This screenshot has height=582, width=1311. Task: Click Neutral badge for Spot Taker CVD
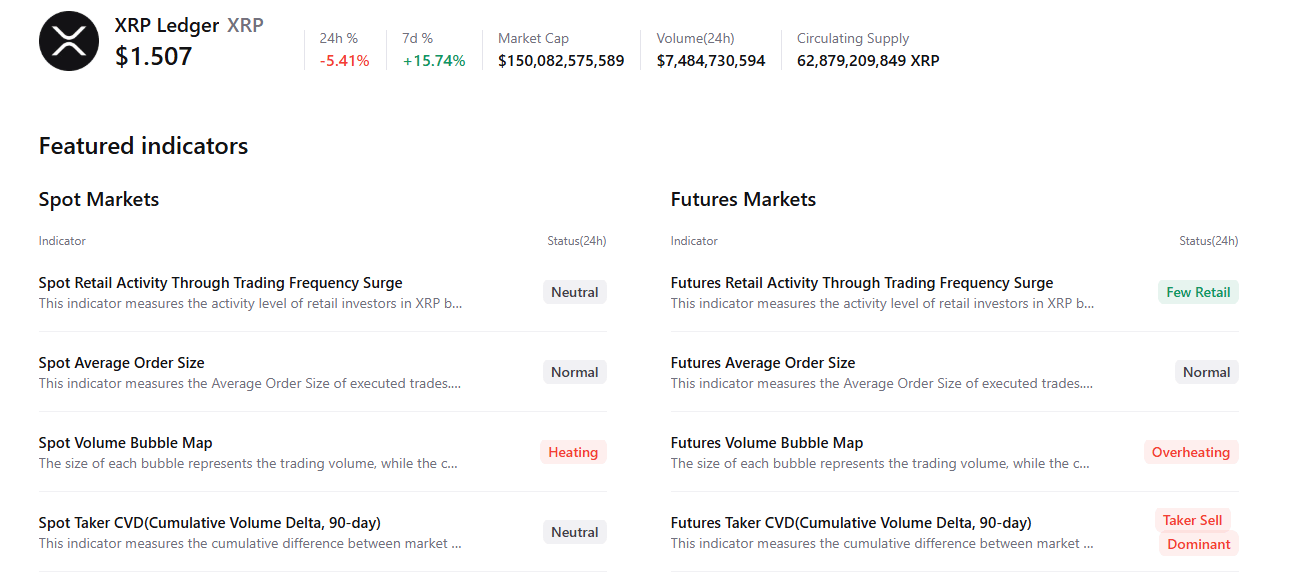click(575, 532)
